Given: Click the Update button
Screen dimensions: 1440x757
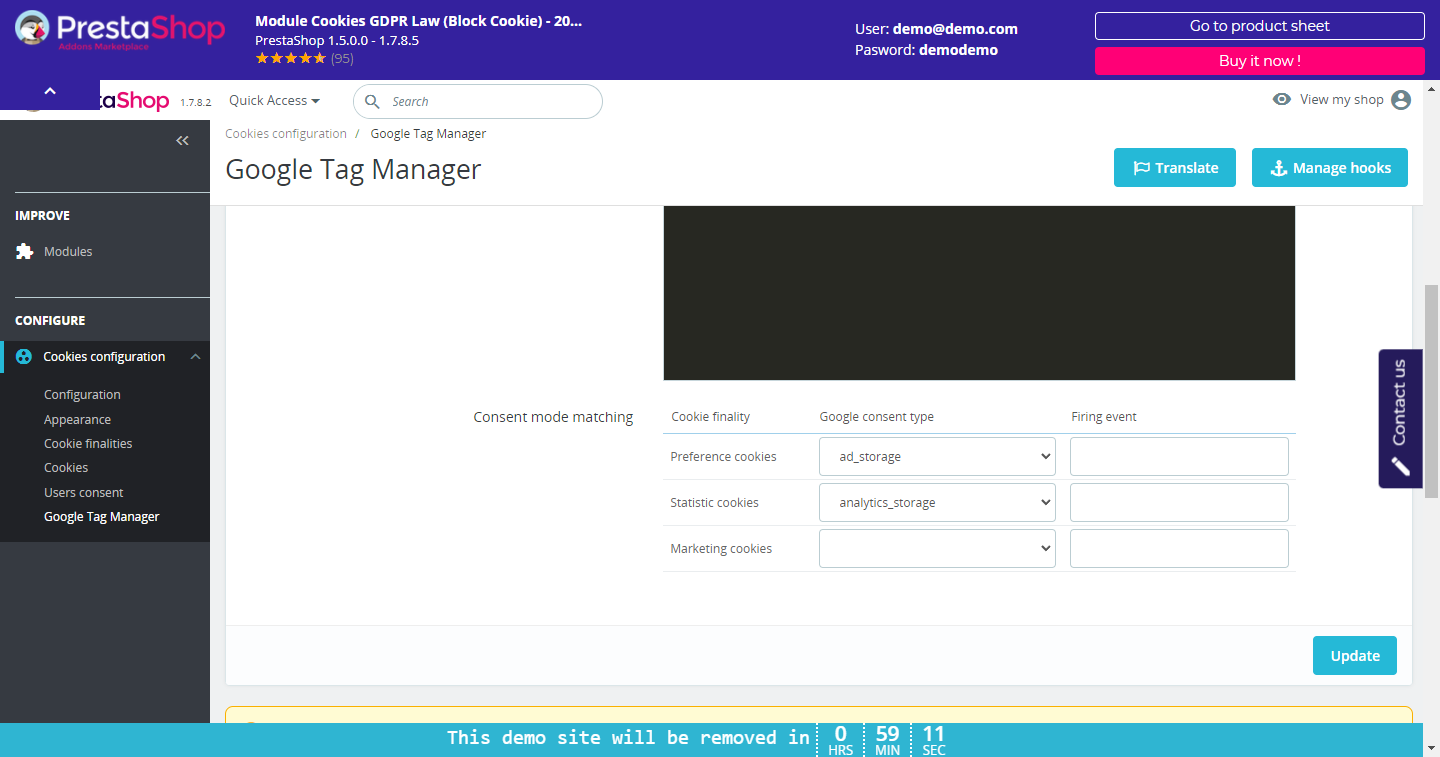Looking at the screenshot, I should point(1355,656).
